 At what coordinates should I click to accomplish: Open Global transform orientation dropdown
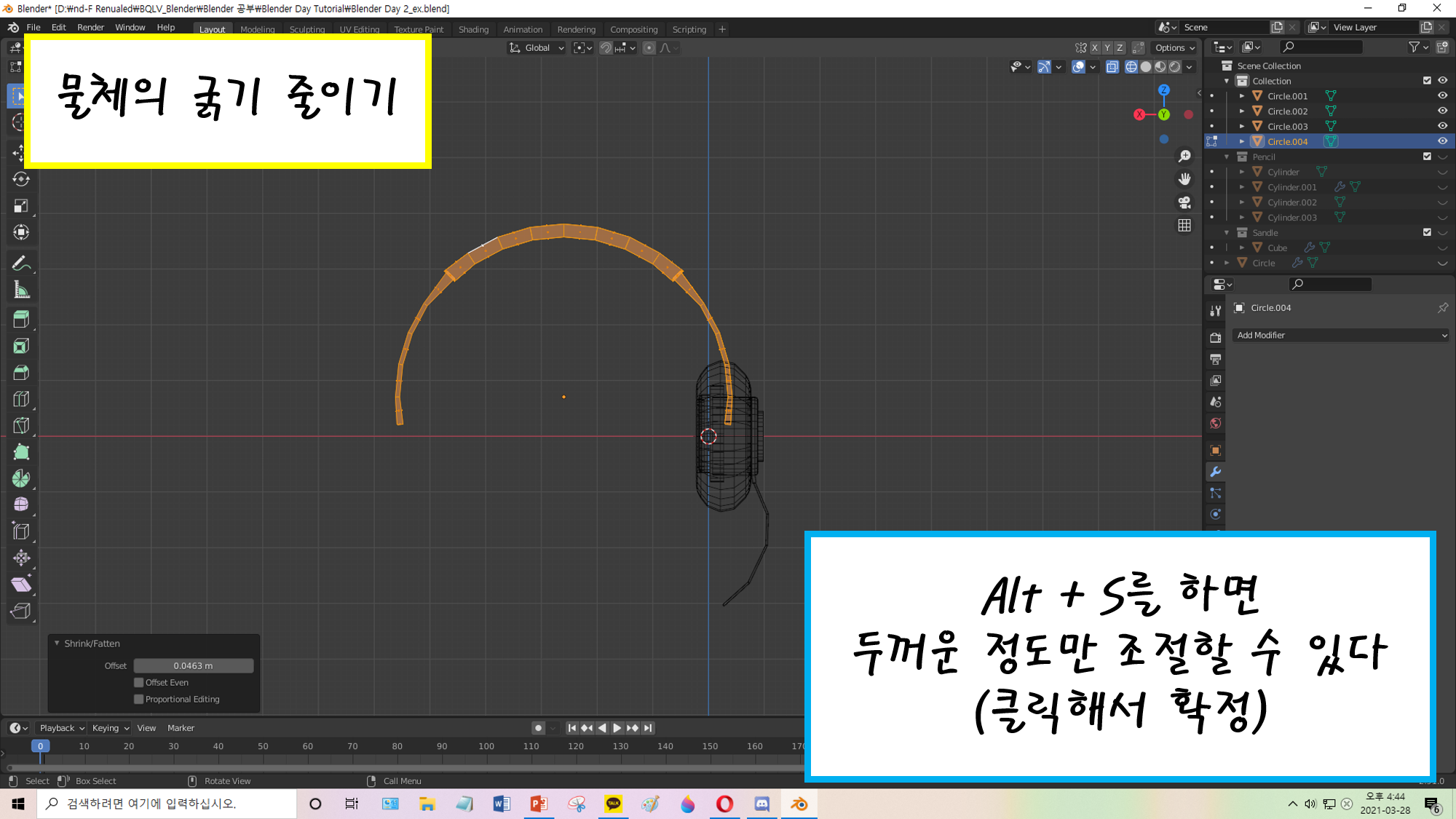[x=537, y=48]
